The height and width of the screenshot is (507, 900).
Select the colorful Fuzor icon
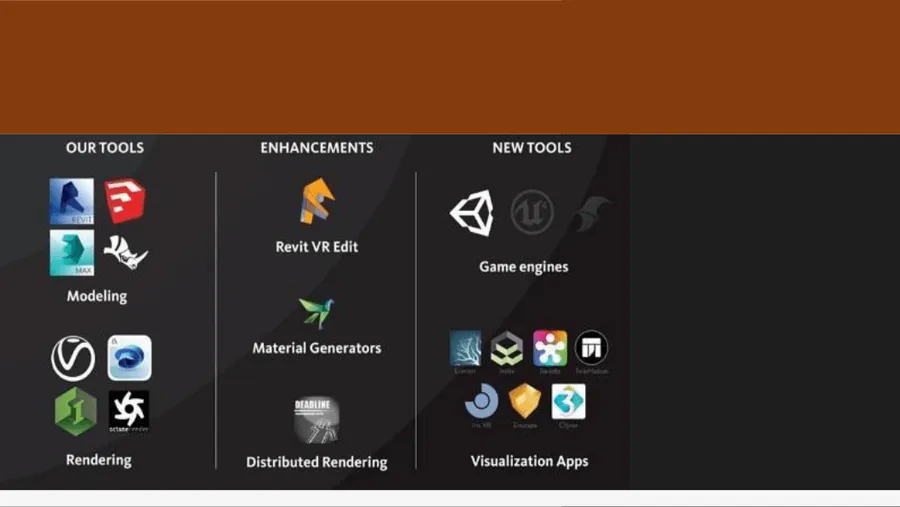[x=550, y=348]
